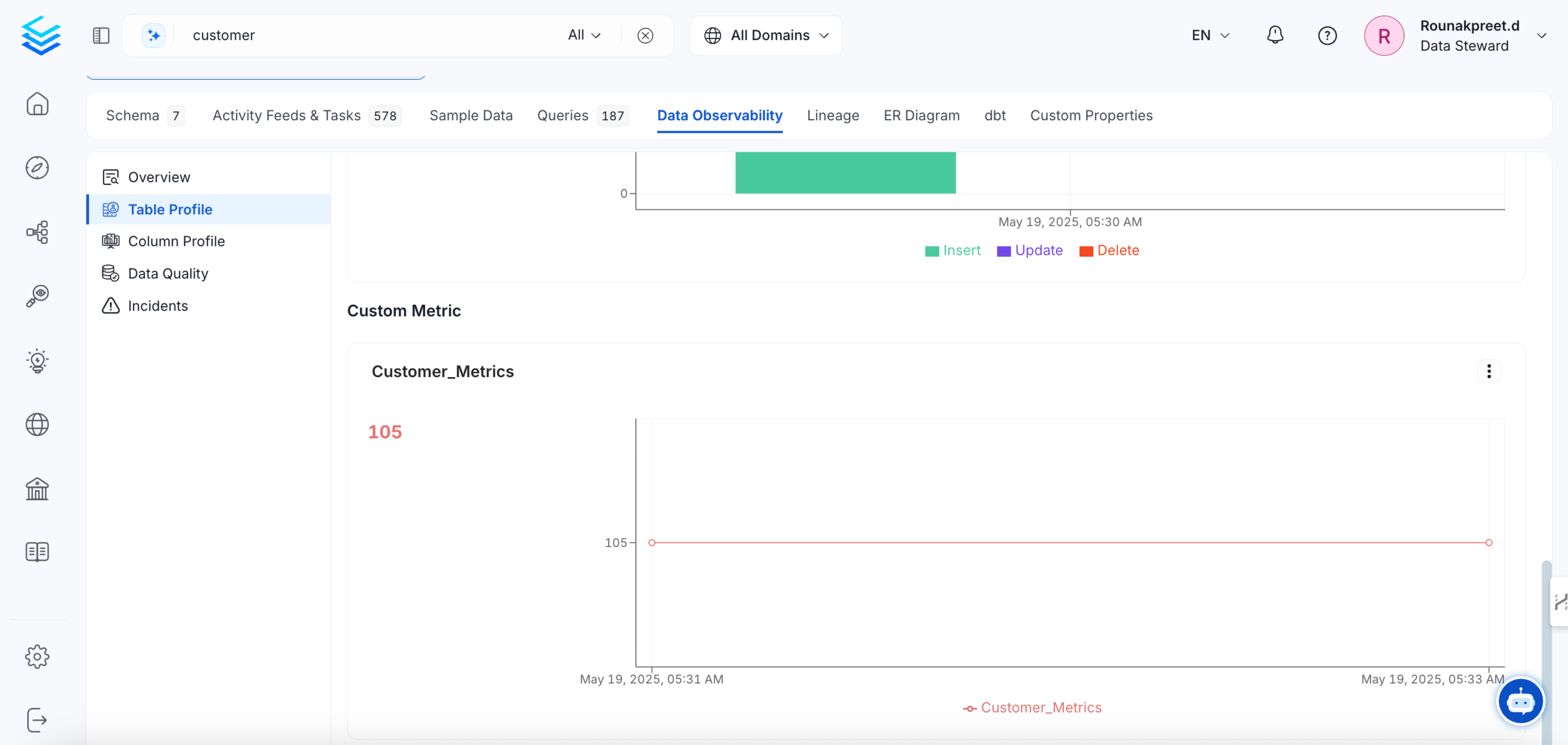Image resolution: width=1568 pixels, height=745 pixels.
Task: Open the EN language dropdown
Action: pos(1210,35)
